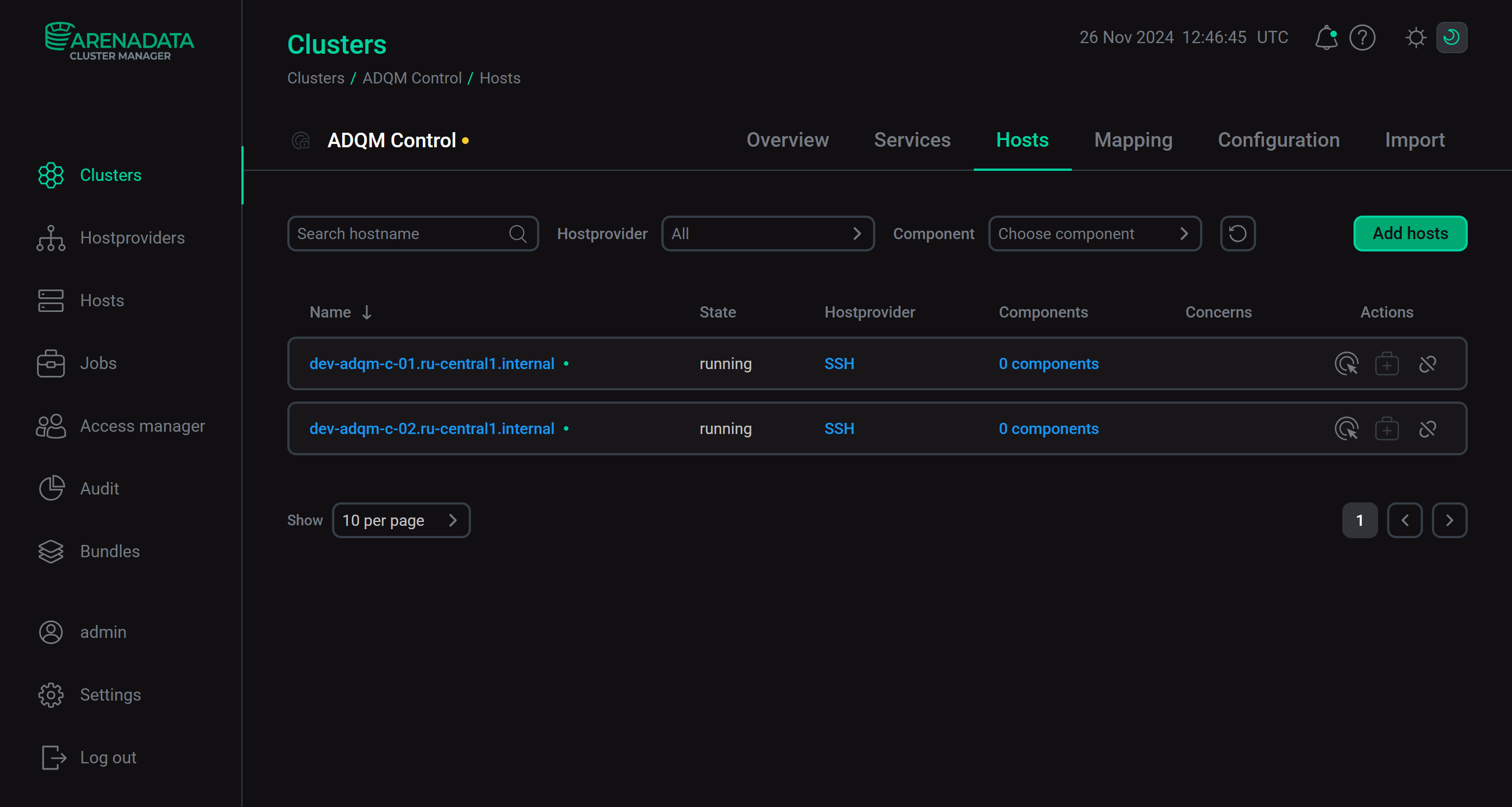Screen dimensions: 1512x807
Task: Open the Choose component dropdown
Action: pyautogui.click(x=1094, y=233)
